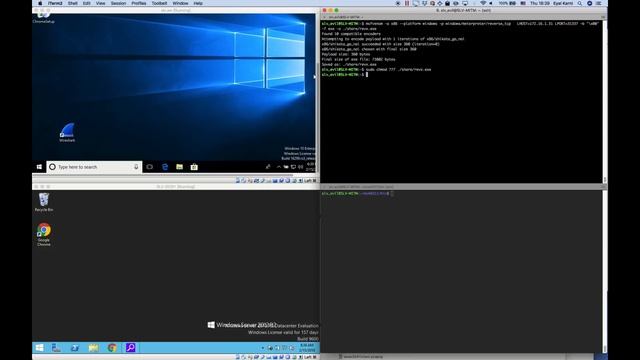Click the microphone icon in Windows search box
The height and width of the screenshot is (360, 640).
click(136, 167)
